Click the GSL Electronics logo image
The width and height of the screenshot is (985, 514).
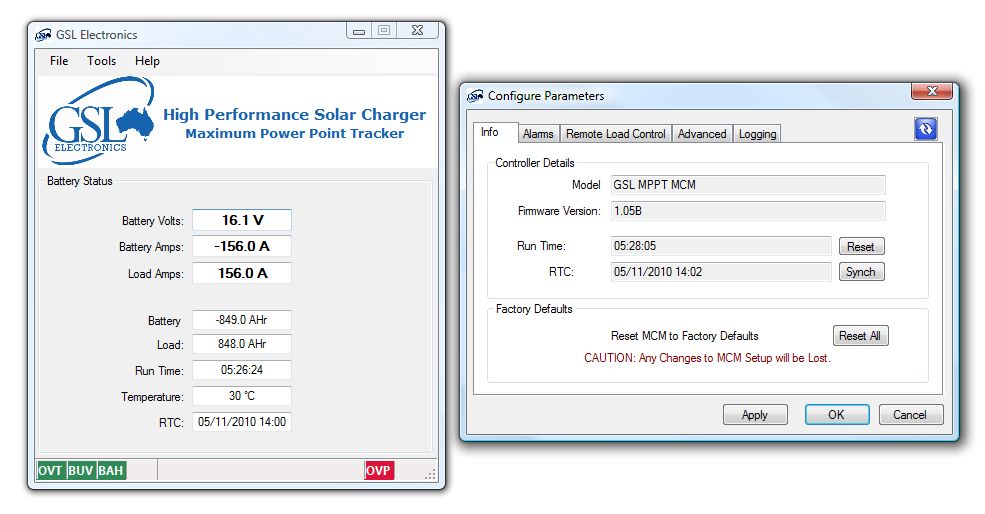[97, 119]
